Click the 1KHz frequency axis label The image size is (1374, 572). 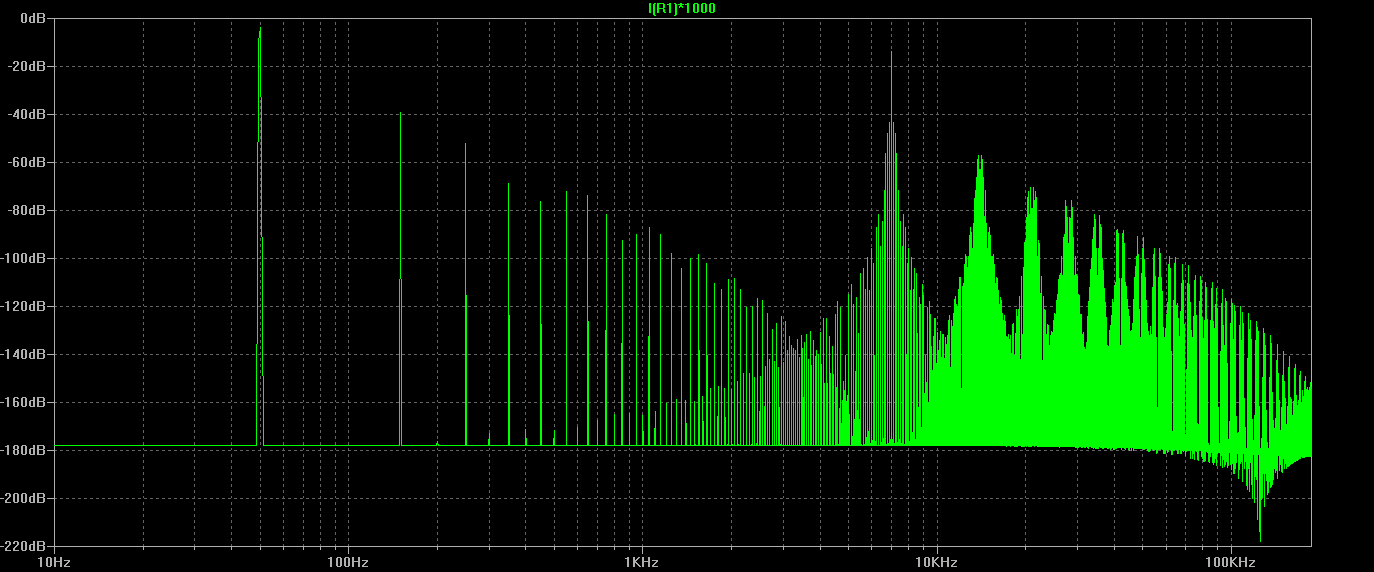pyautogui.click(x=641, y=563)
